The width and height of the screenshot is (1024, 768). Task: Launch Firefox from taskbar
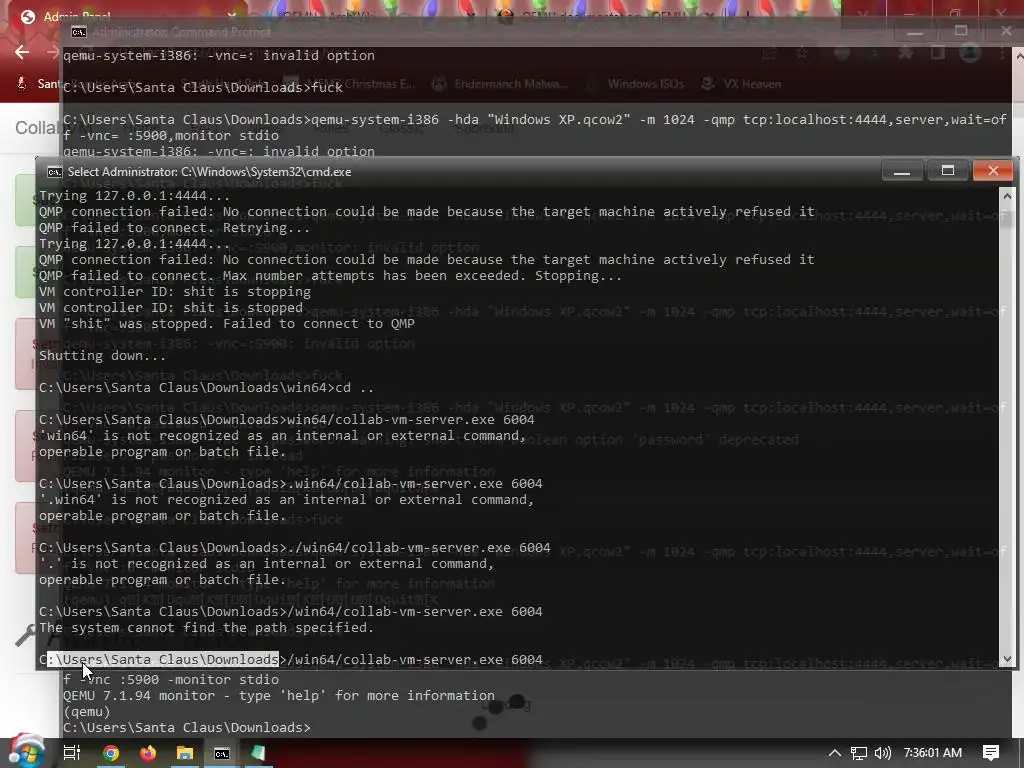[148, 753]
